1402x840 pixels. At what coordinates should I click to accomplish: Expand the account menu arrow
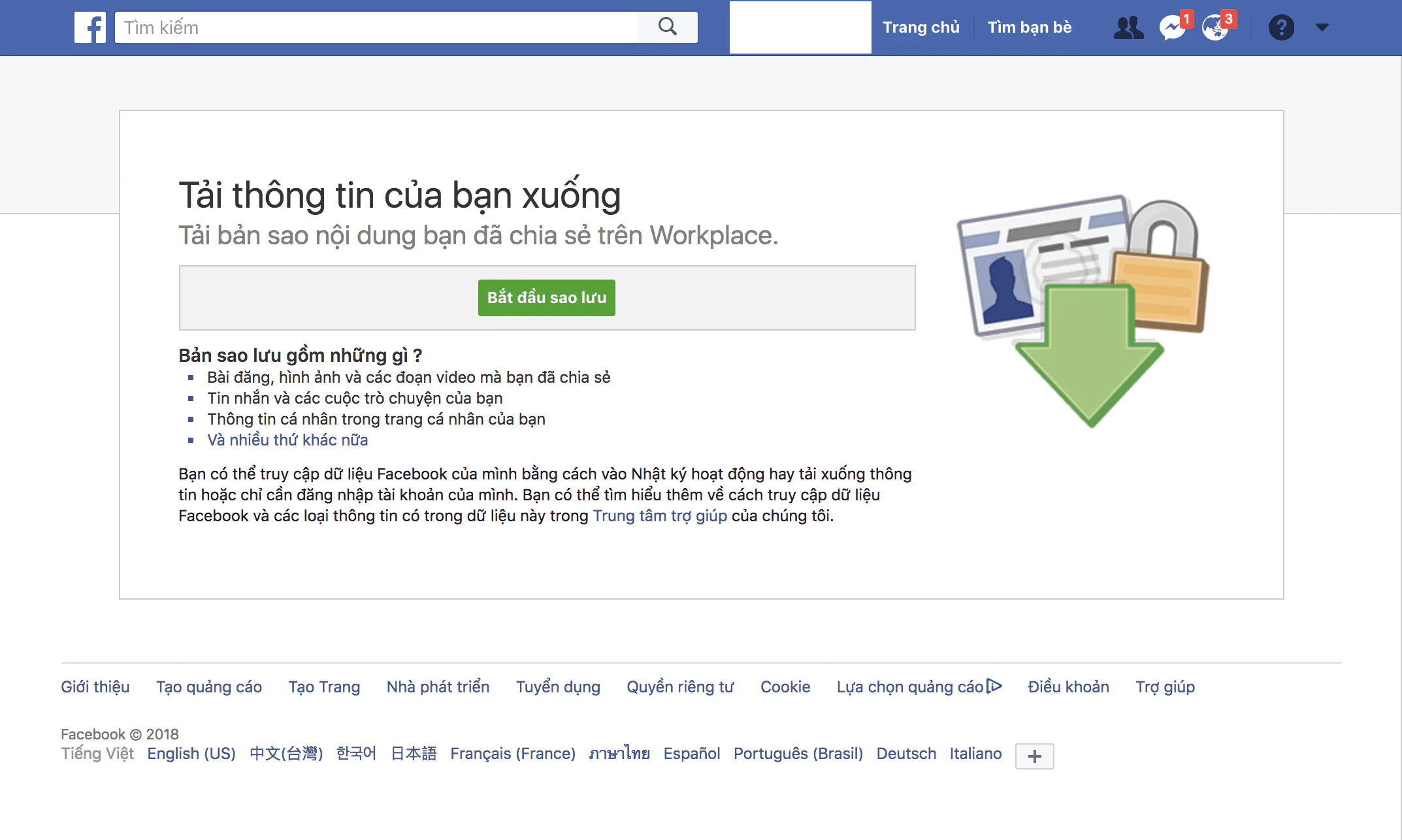coord(1322,27)
